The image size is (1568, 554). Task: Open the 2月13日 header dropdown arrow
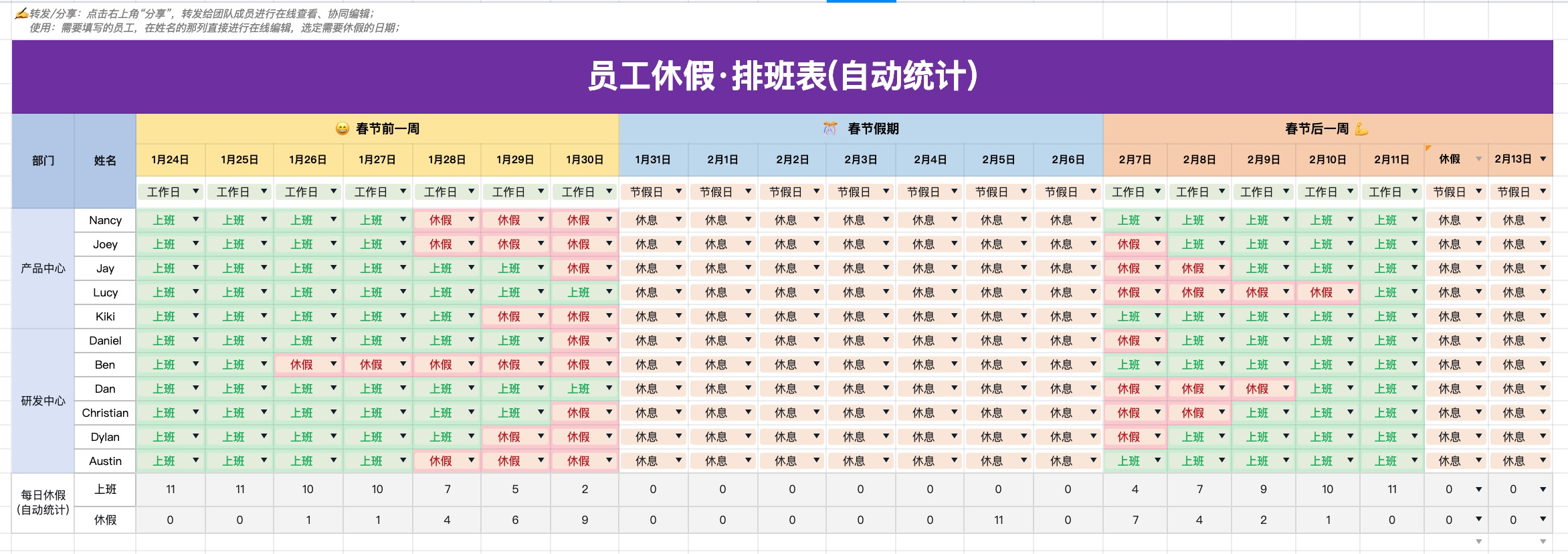point(1543,159)
